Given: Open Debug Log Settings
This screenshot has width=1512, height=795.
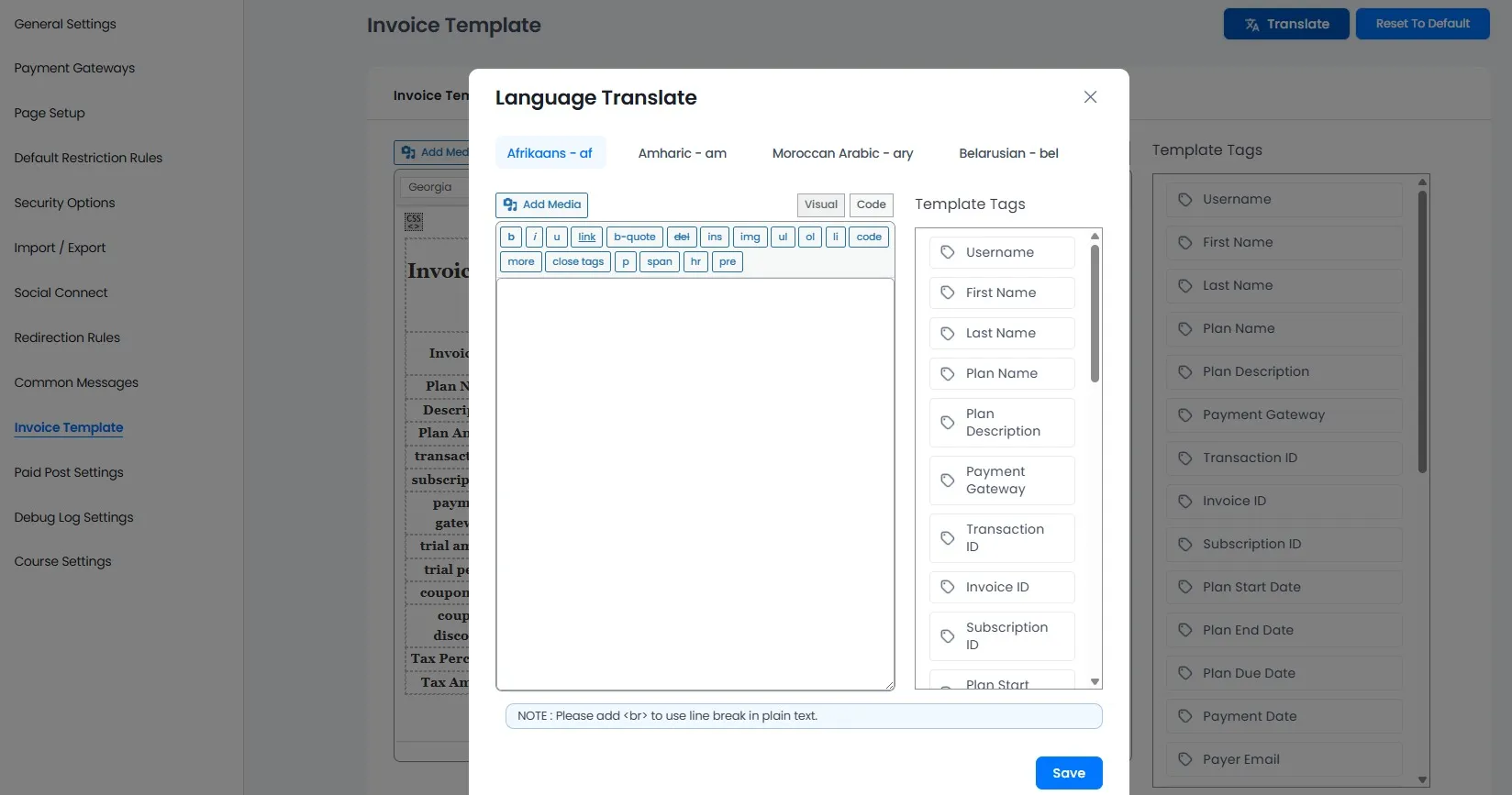Looking at the screenshot, I should [x=73, y=517].
